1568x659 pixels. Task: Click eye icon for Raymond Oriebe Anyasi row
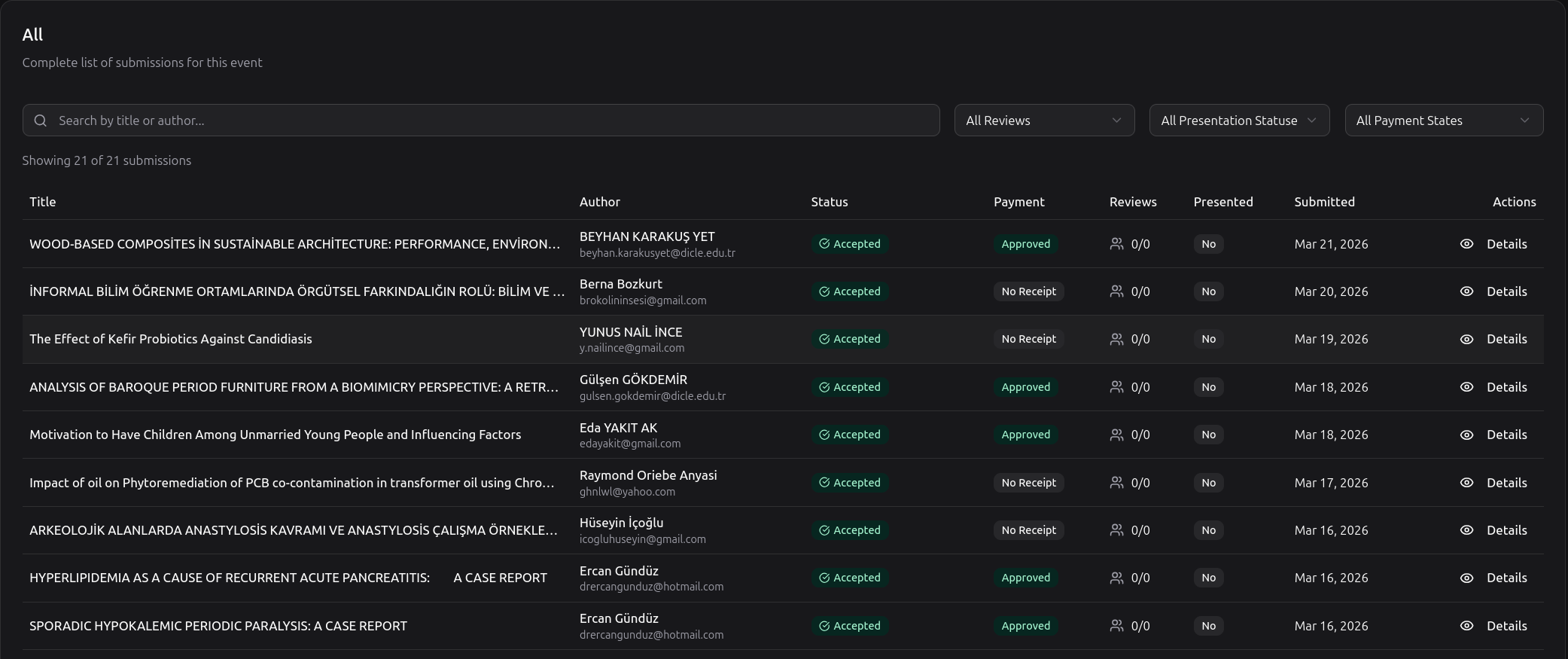coord(1466,483)
